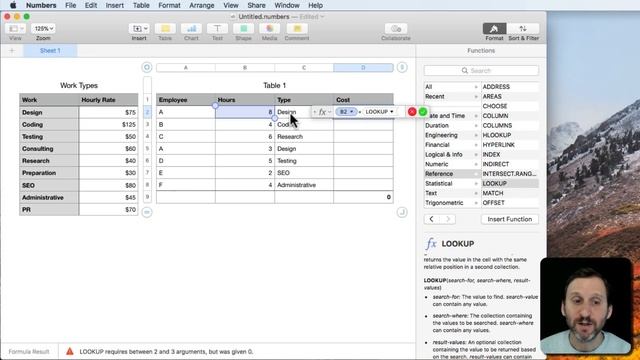This screenshot has width=640, height=360.
Task: Open the LOOKUP token dropdown arrow
Action: [x=392, y=112]
